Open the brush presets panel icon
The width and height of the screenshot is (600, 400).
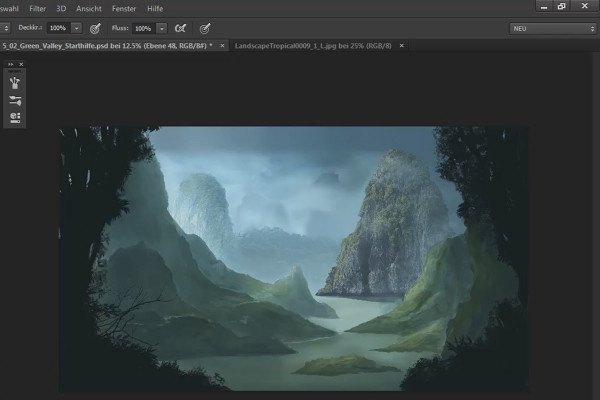[x=15, y=100]
